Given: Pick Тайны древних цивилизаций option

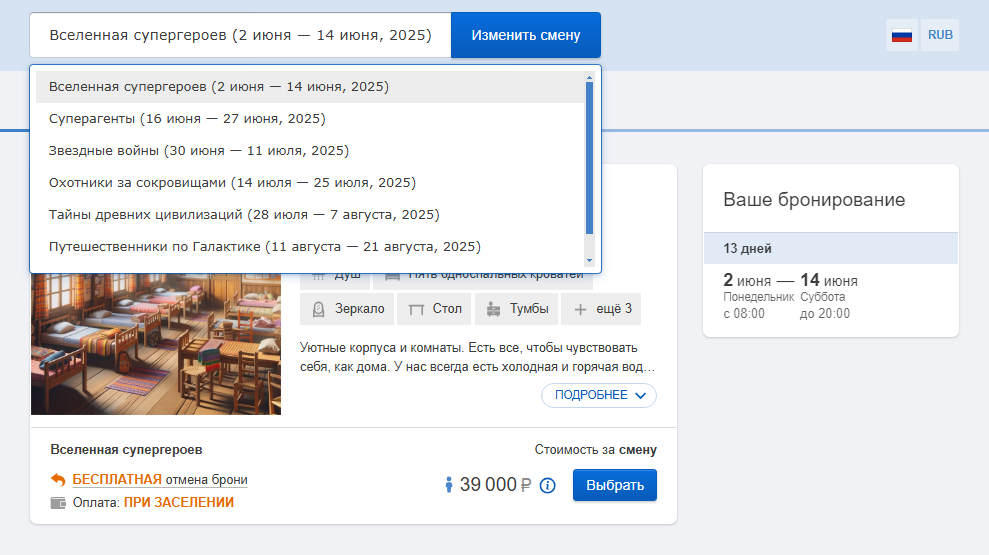Looking at the screenshot, I should [x=310, y=214].
